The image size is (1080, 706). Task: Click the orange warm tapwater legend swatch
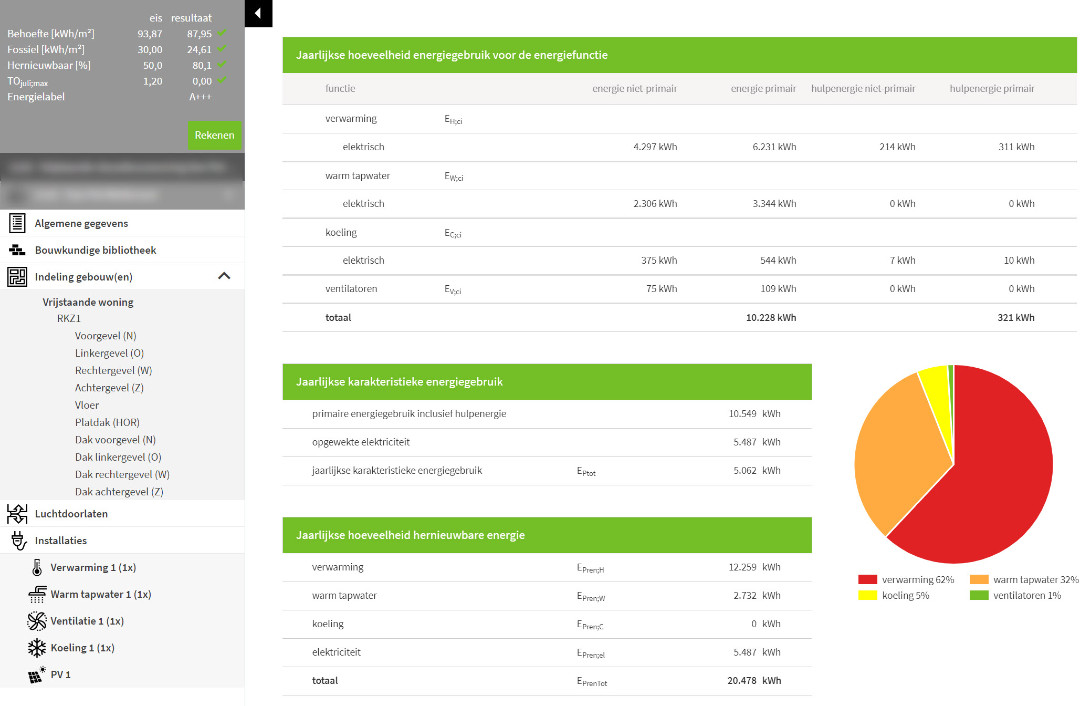point(978,580)
